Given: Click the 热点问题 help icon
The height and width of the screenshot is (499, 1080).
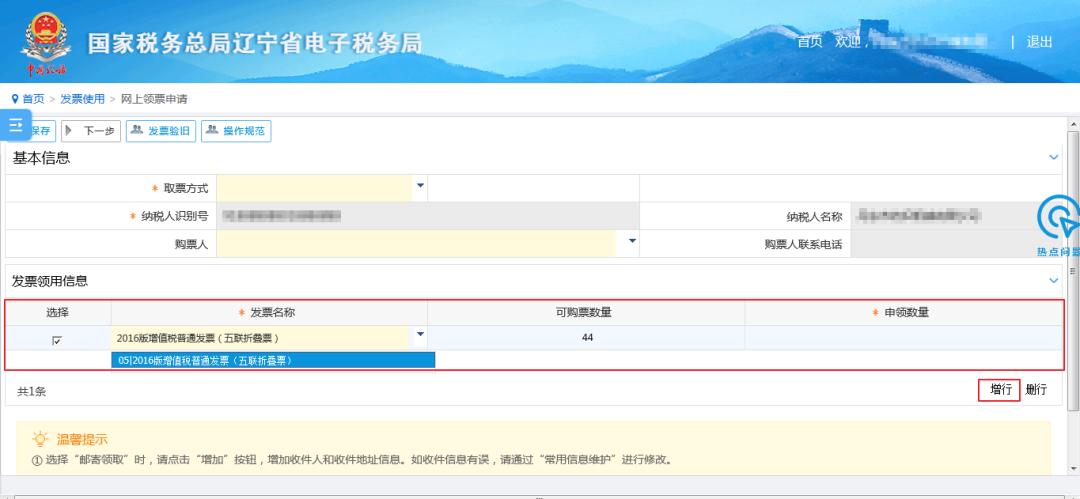Looking at the screenshot, I should tap(1059, 226).
